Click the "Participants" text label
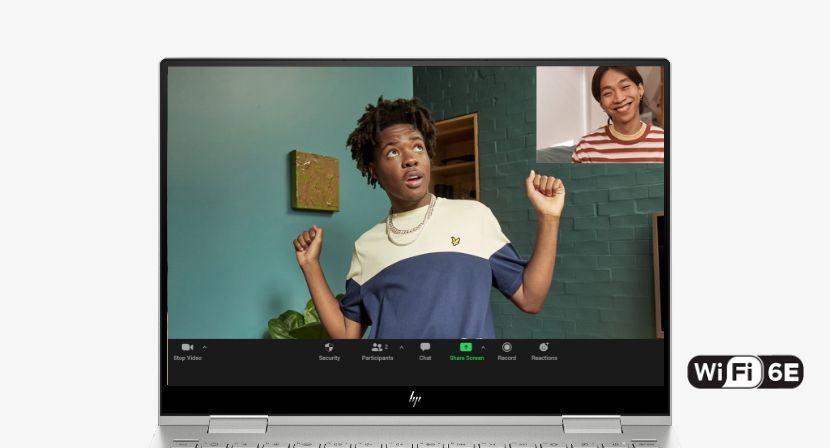 pos(377,358)
